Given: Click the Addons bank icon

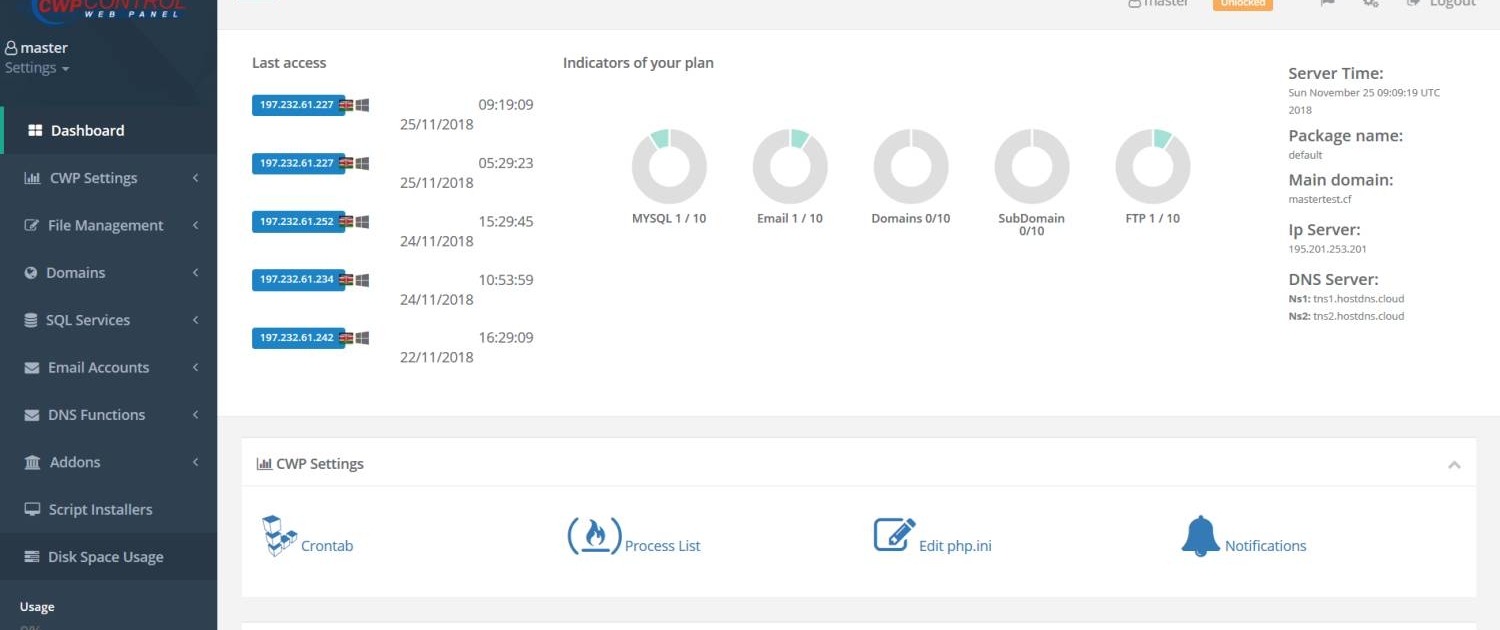Looking at the screenshot, I should (x=32, y=462).
